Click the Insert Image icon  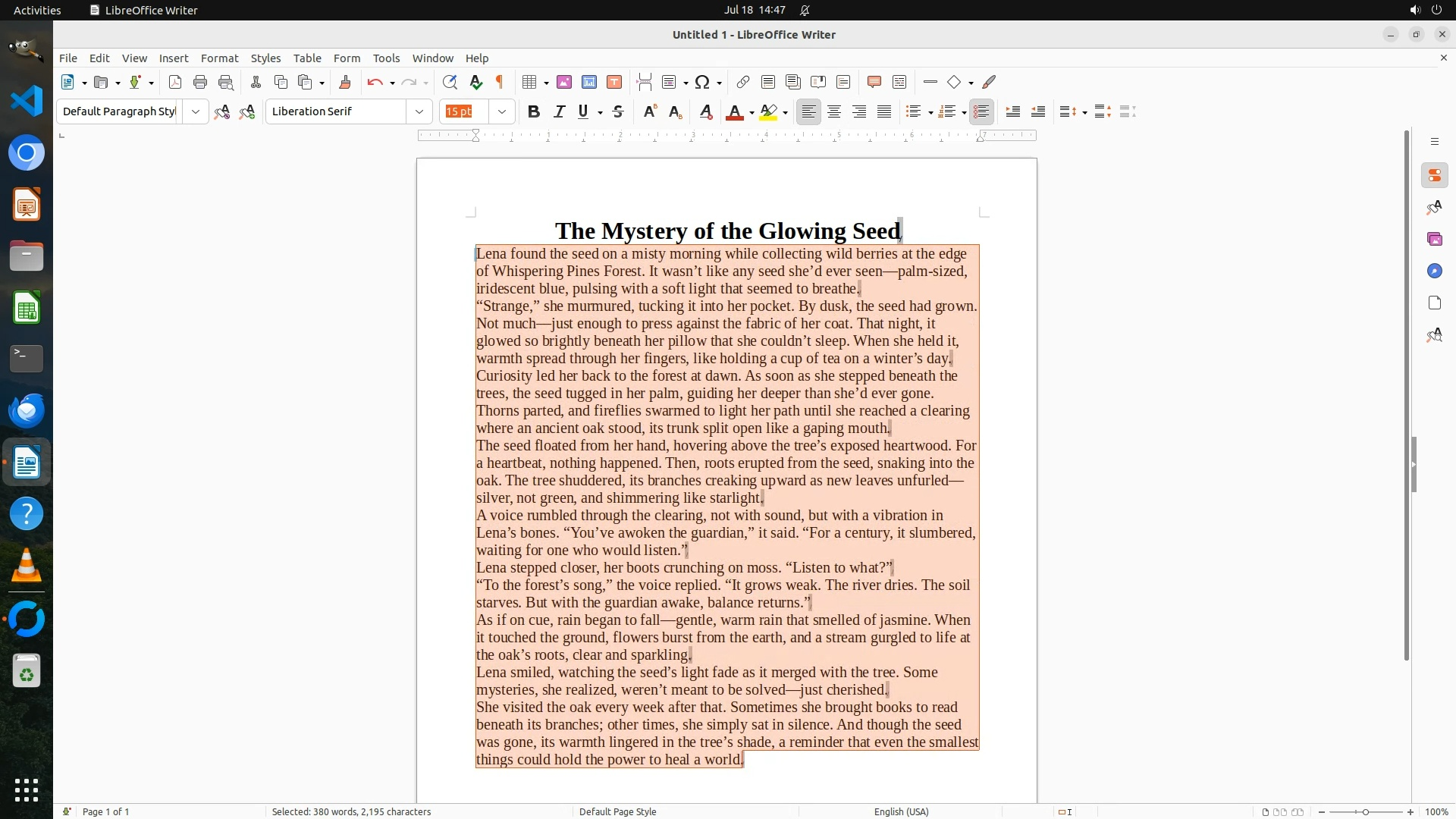click(x=564, y=82)
